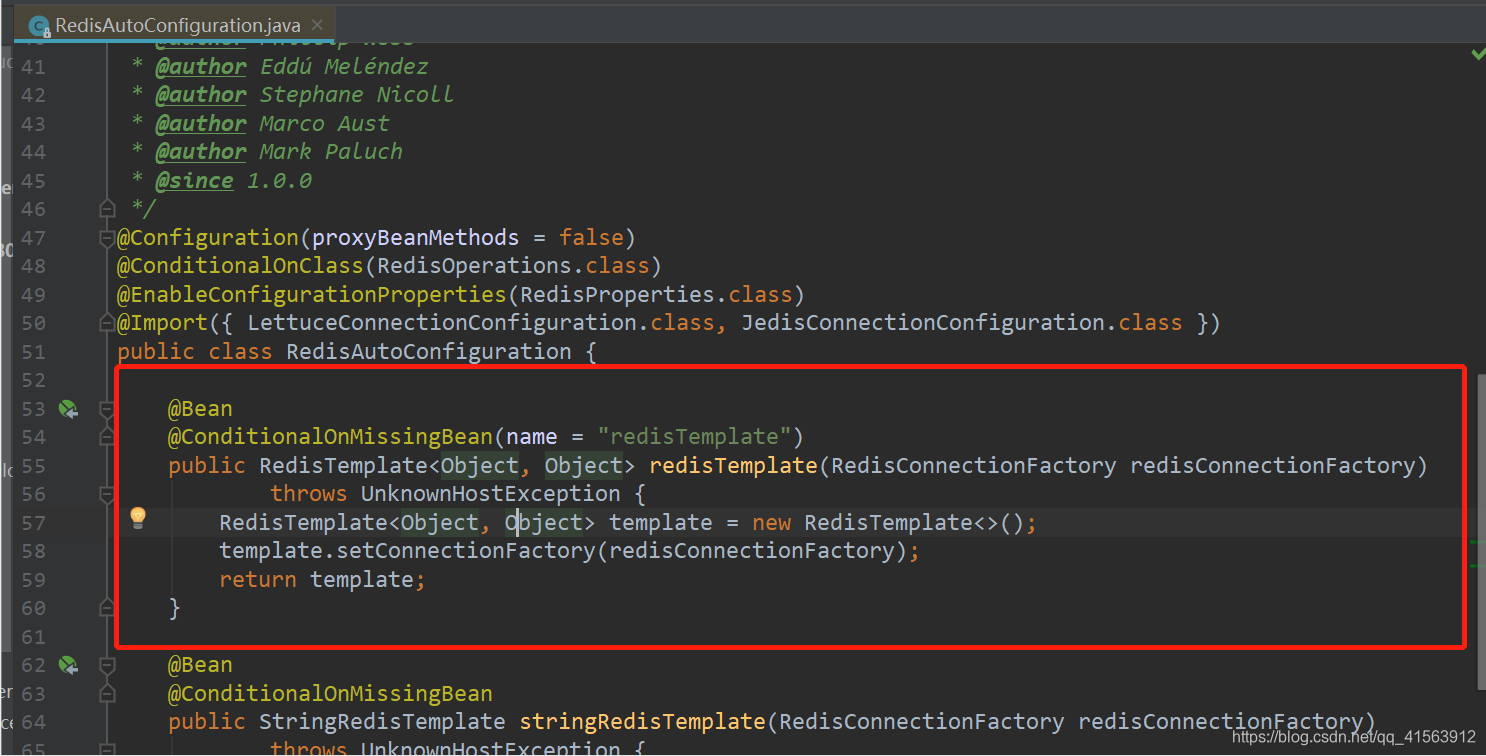1486x756 pixels.
Task: Toggle the fold marker at line 63
Action: (x=108, y=693)
